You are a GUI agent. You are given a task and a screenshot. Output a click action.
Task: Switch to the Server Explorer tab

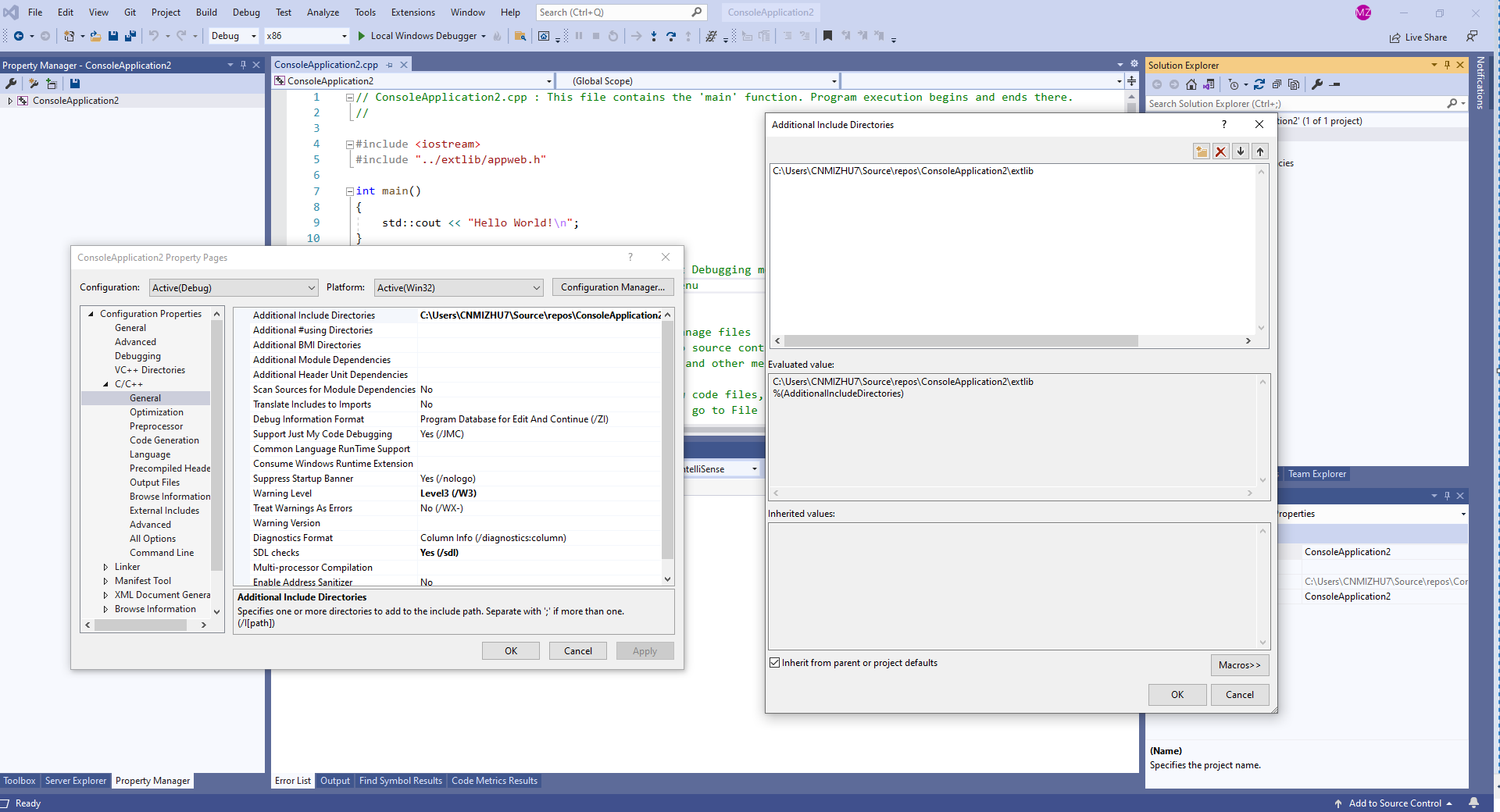[x=75, y=781]
